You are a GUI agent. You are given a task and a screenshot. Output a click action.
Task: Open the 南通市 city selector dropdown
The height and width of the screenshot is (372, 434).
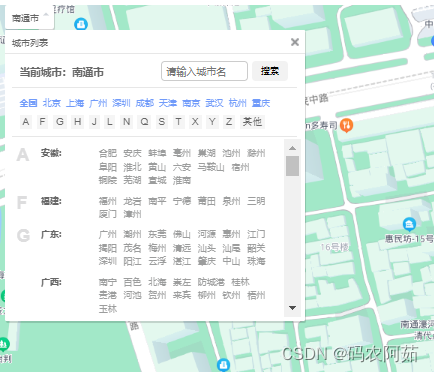click(x=29, y=18)
